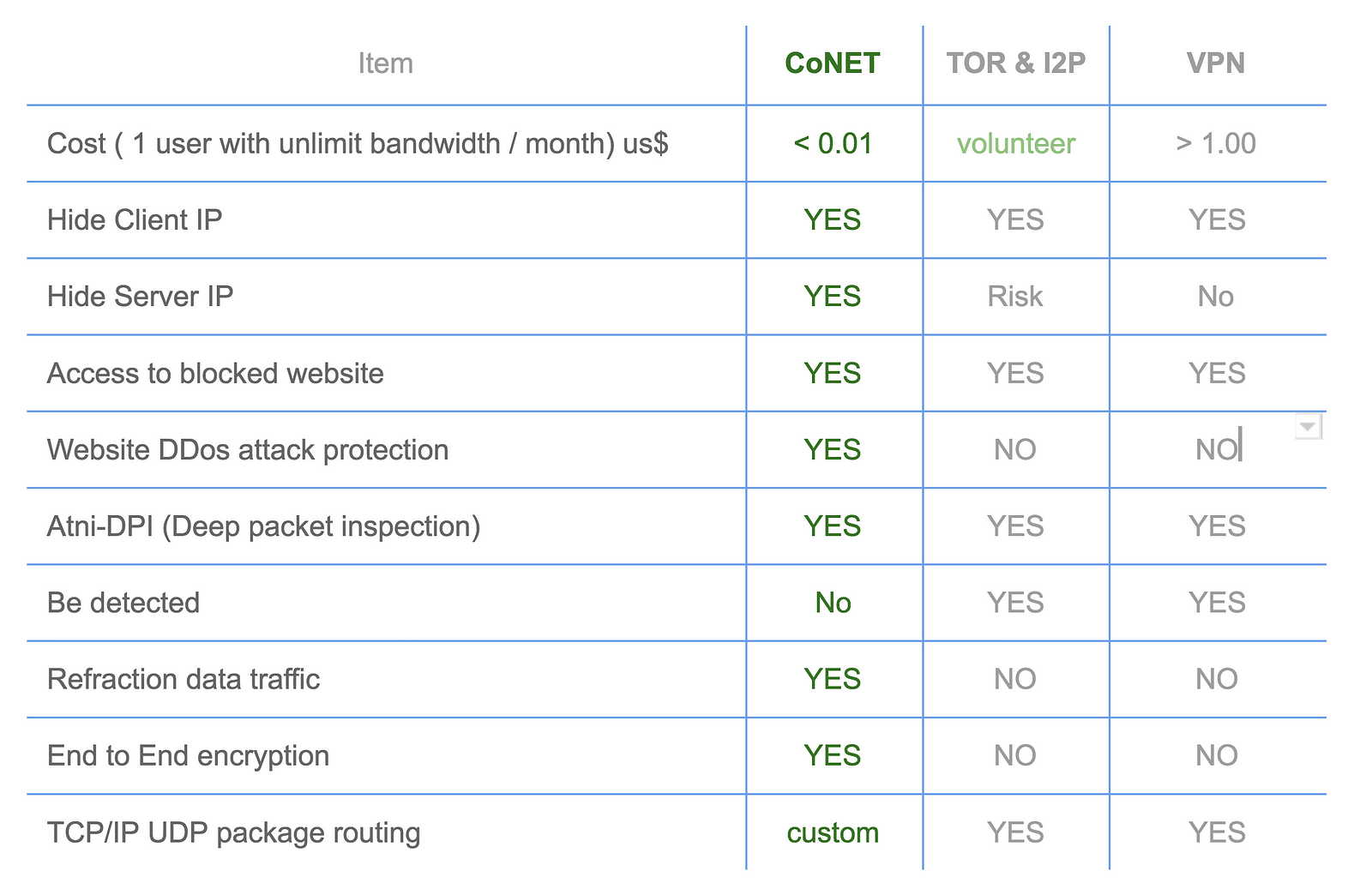The image size is (1372, 895).
Task: Select "Website DDos attack protection" label
Action: (x=248, y=450)
